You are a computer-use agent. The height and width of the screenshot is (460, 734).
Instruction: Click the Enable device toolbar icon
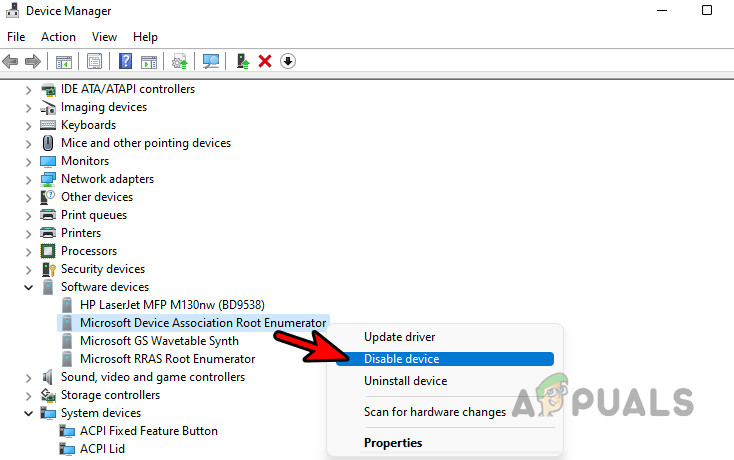pos(242,61)
